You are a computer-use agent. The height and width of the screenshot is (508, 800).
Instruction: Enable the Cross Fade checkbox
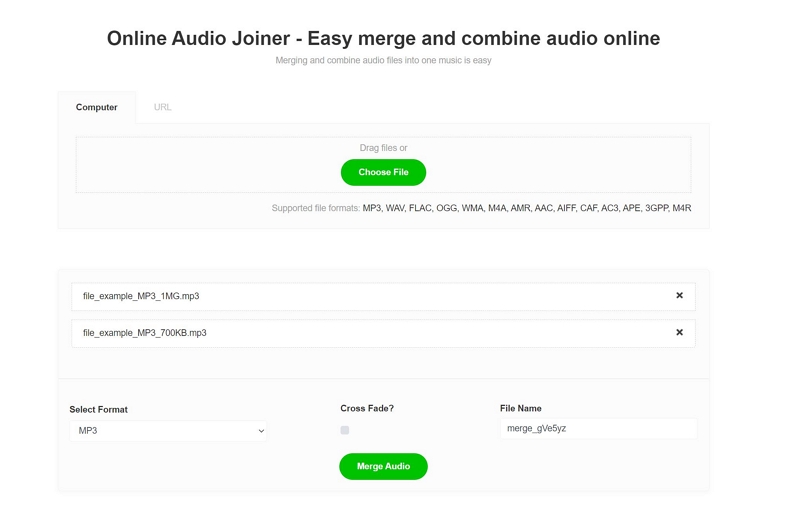pyautogui.click(x=345, y=430)
